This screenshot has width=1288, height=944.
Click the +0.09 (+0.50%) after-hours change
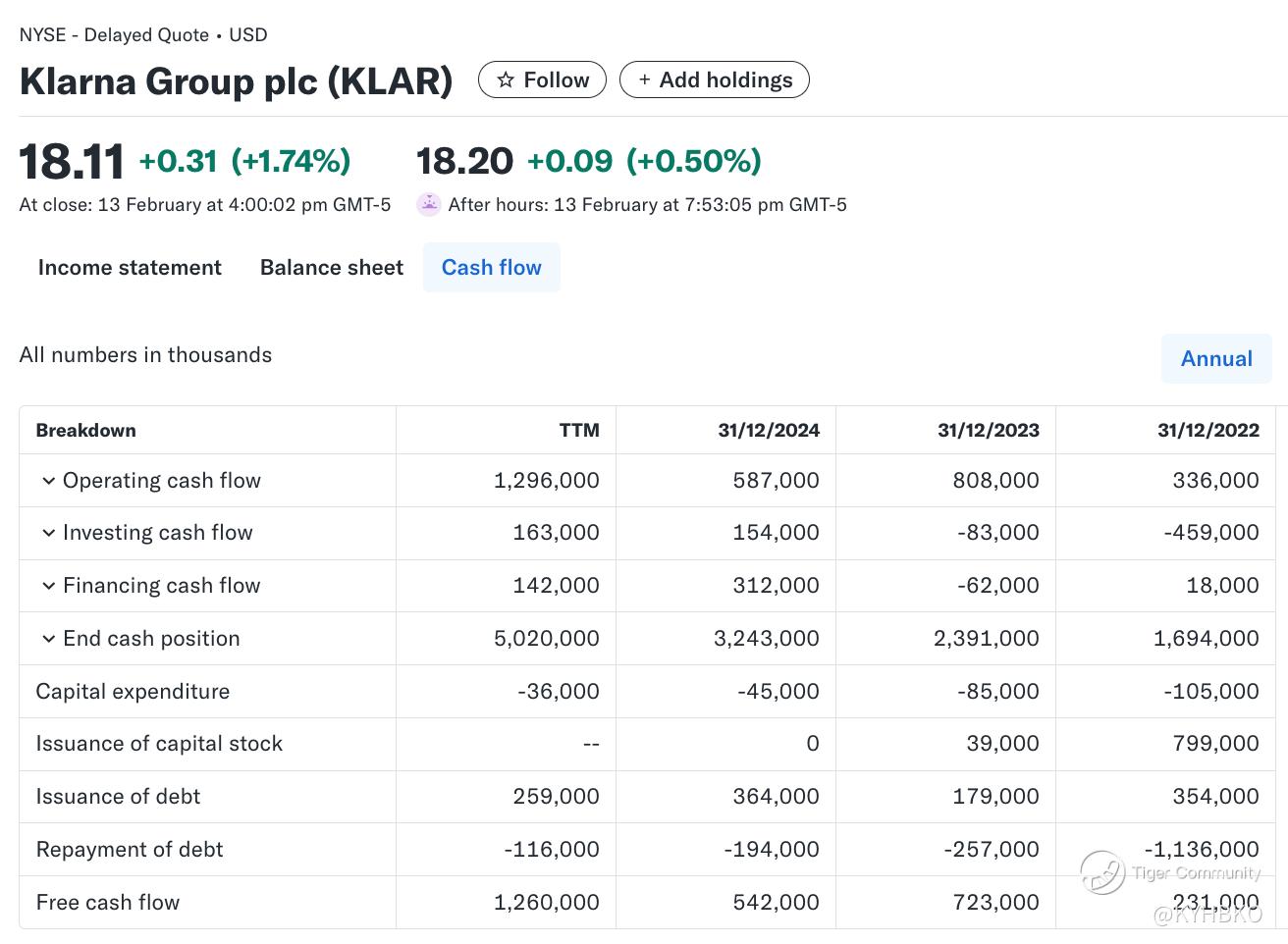[644, 161]
